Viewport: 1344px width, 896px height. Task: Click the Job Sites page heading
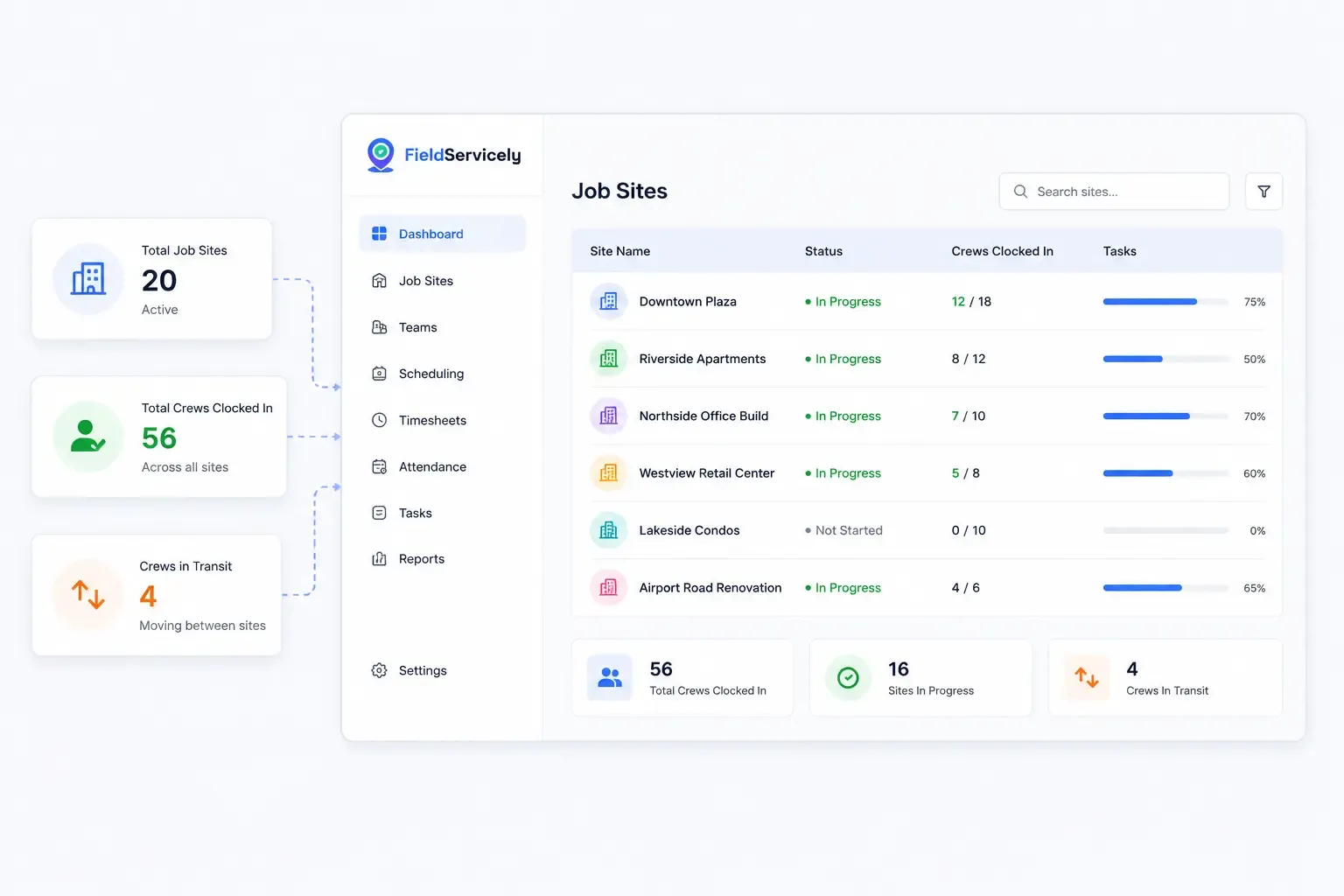pyautogui.click(x=619, y=191)
